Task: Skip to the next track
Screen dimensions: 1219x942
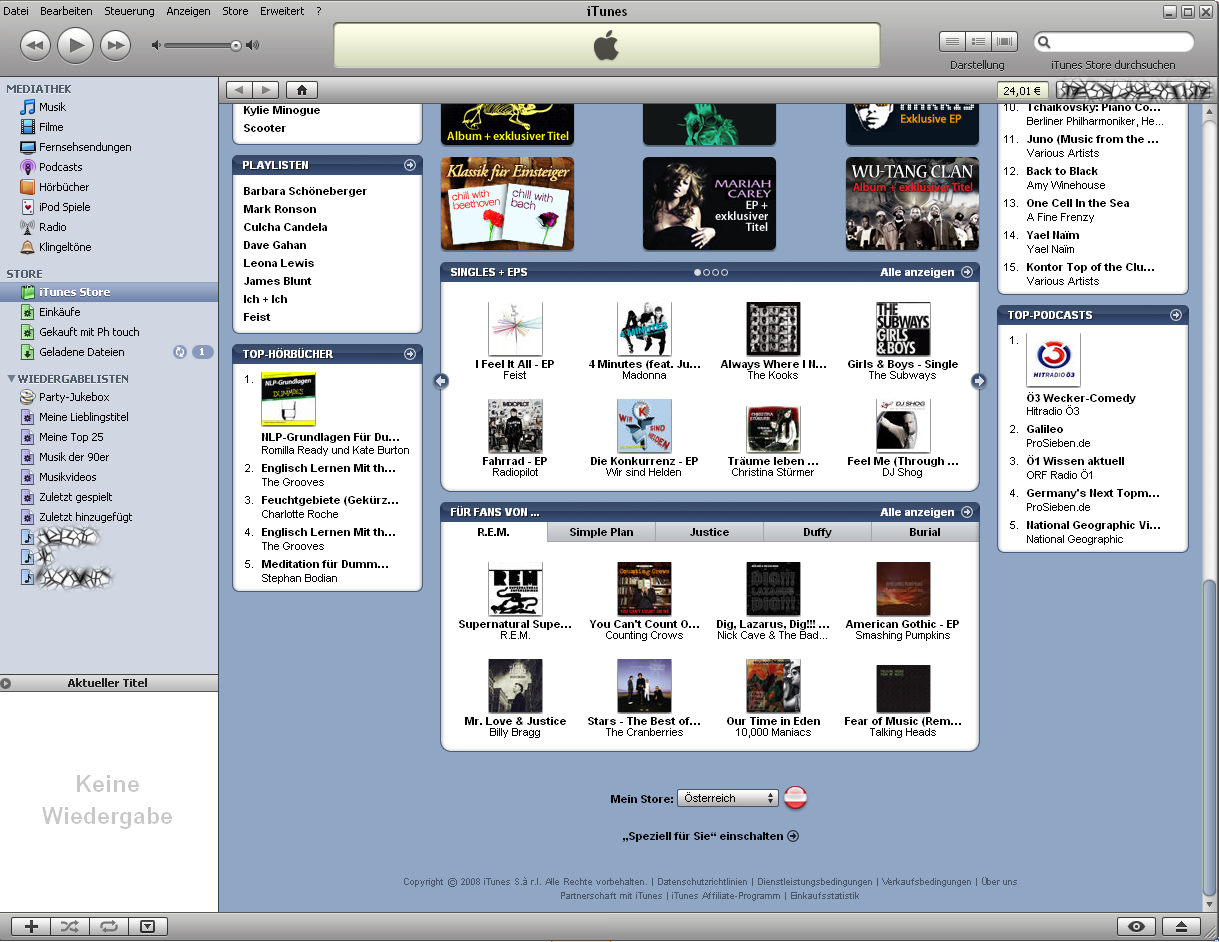Action: coord(116,45)
